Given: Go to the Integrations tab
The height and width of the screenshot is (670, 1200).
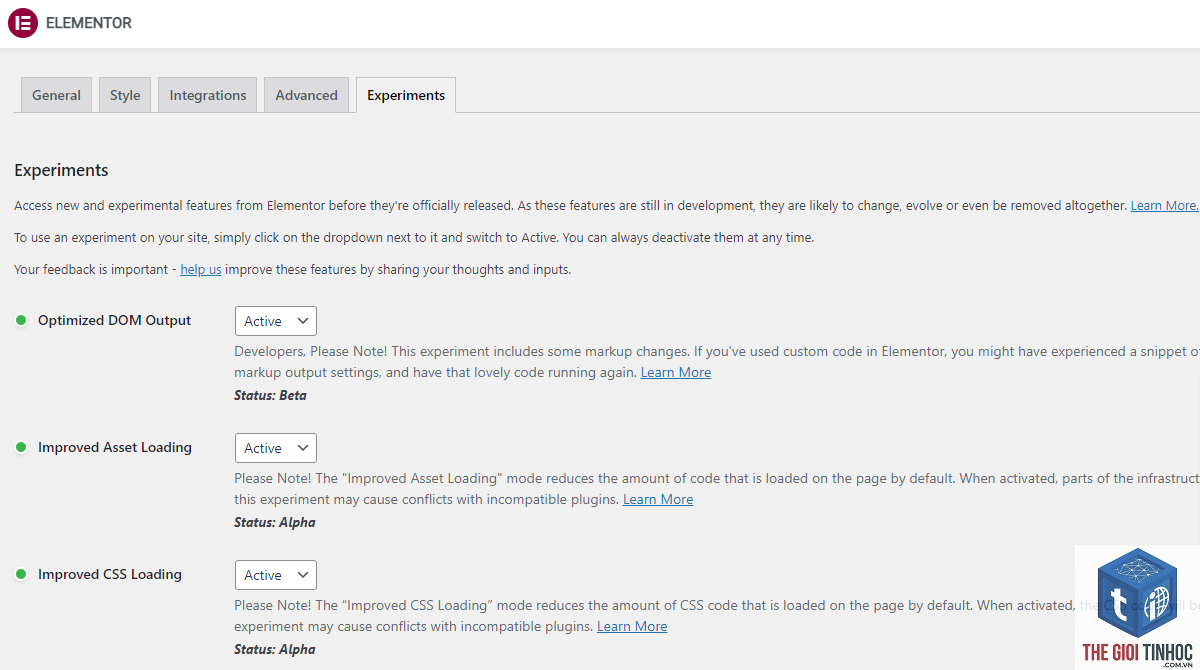Looking at the screenshot, I should (208, 95).
